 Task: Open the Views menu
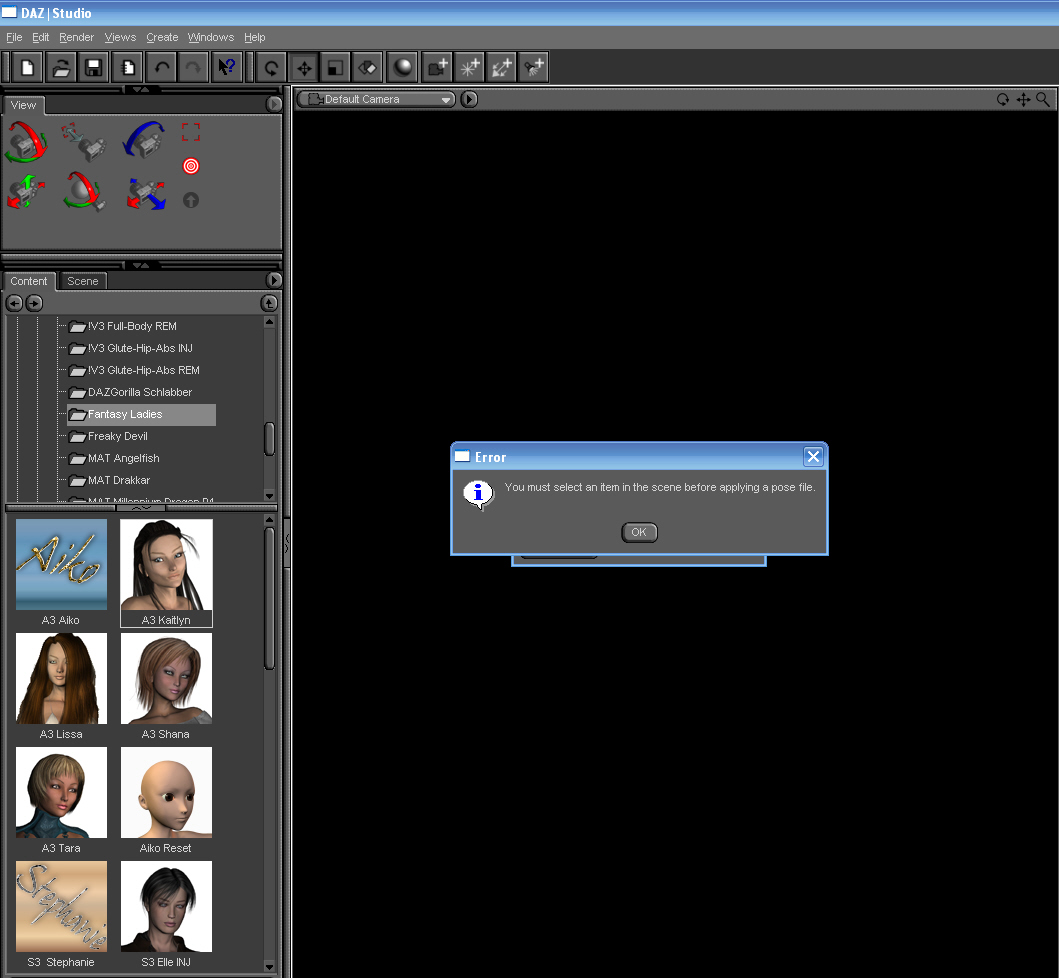tap(120, 37)
